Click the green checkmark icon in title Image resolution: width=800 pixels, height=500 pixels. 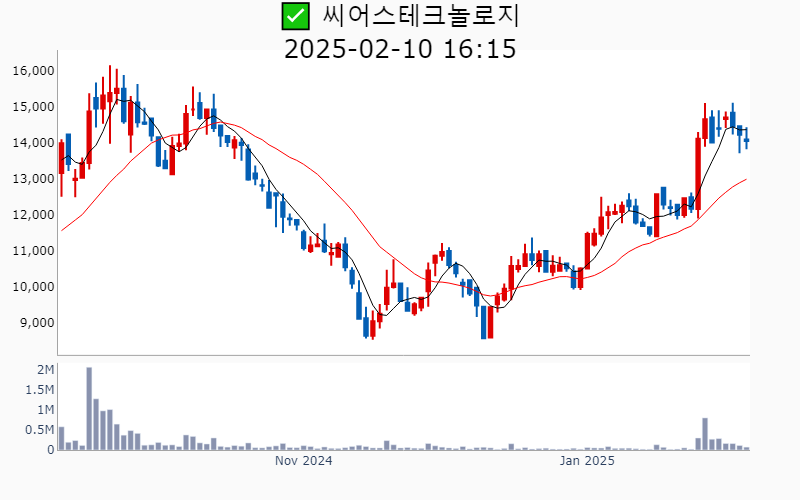295,16
